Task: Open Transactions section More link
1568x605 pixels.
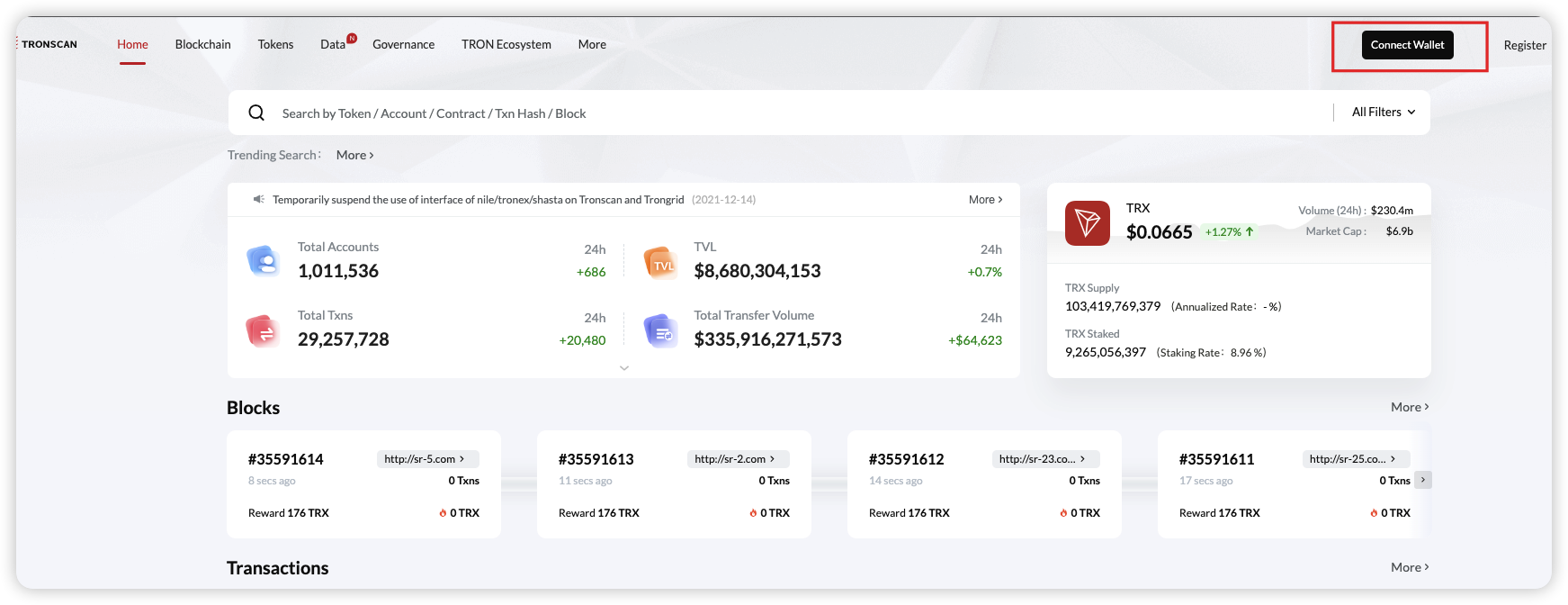Action: (1410, 567)
